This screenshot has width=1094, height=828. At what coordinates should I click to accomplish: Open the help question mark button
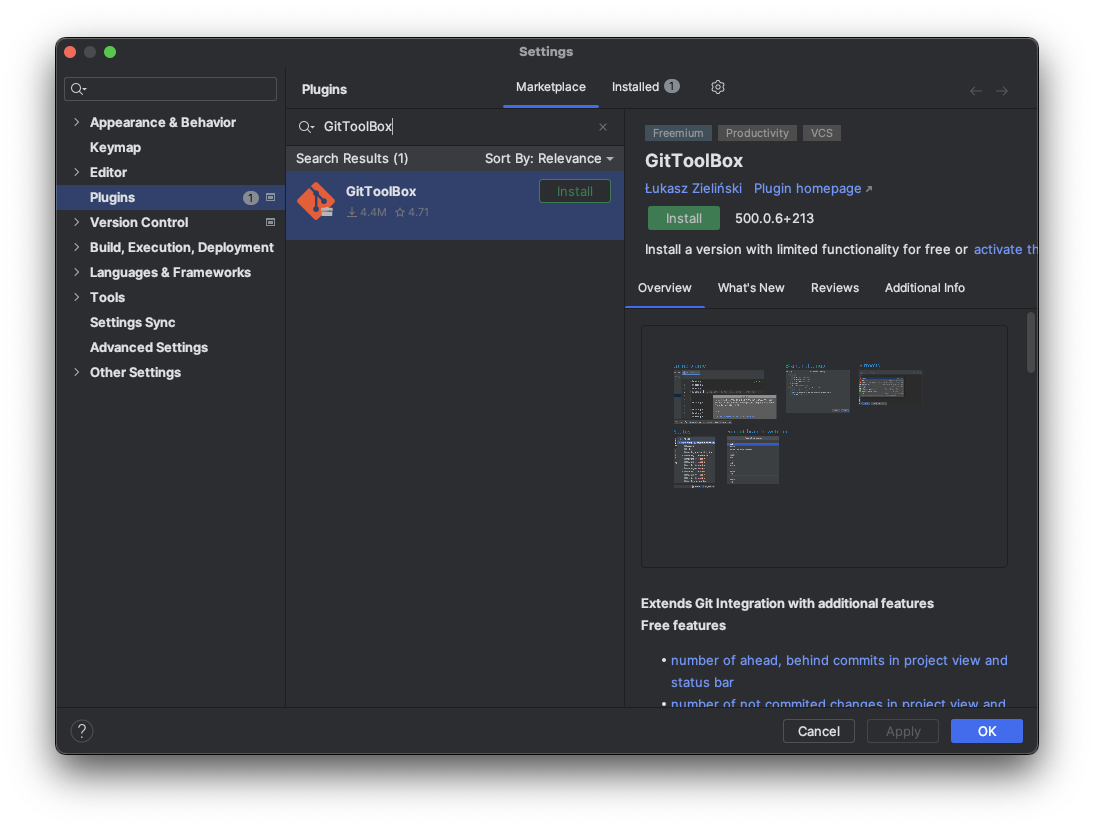coord(82,730)
